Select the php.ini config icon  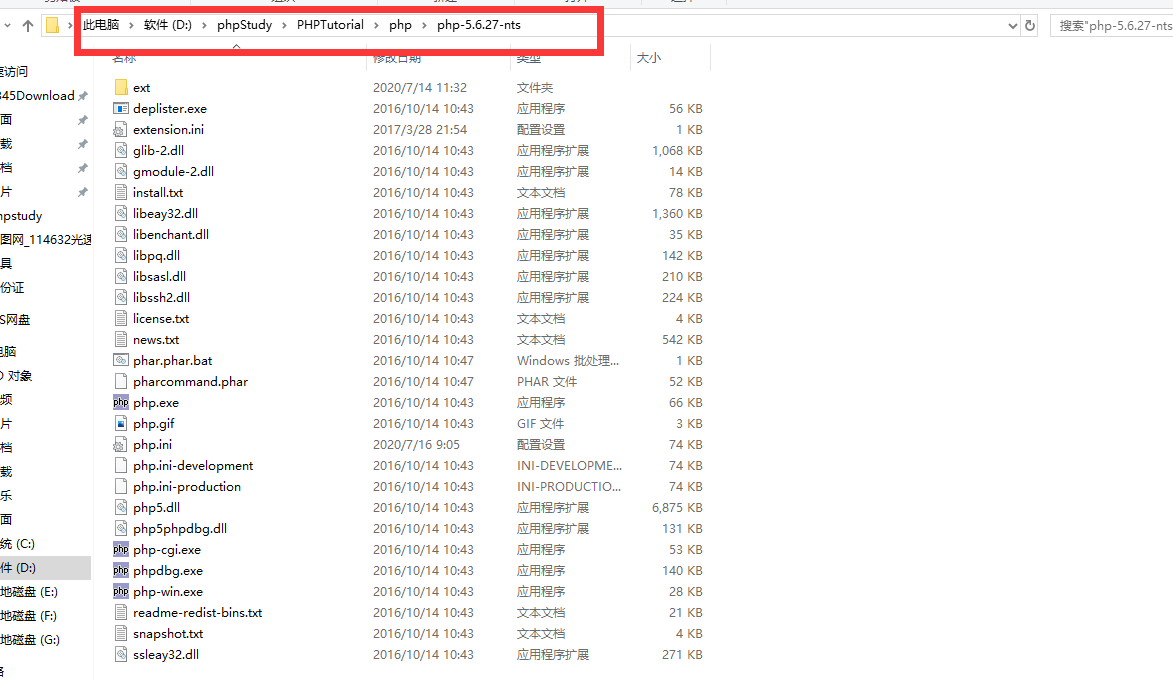[120, 444]
